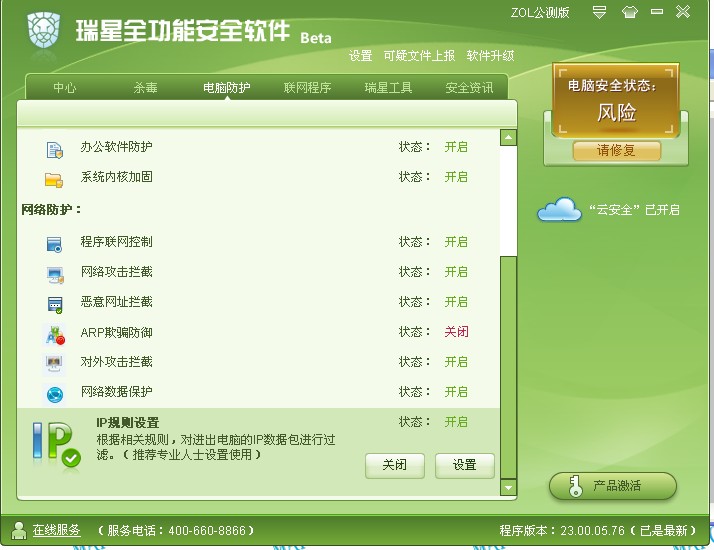714x550 pixels.
Task: Open the 联网程序 tab
Action: 307,87
